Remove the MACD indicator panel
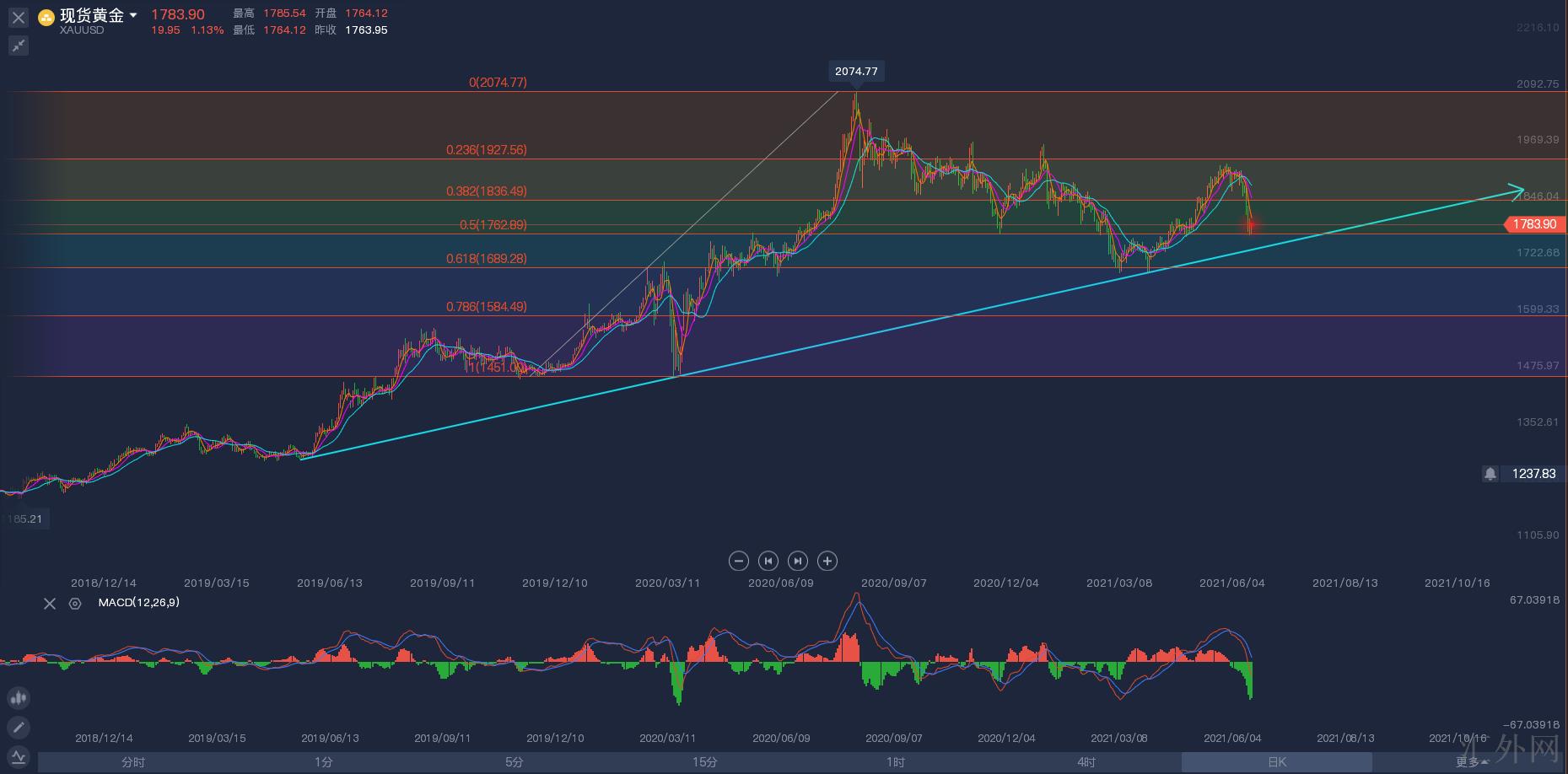The image size is (1568, 774). pyautogui.click(x=50, y=604)
